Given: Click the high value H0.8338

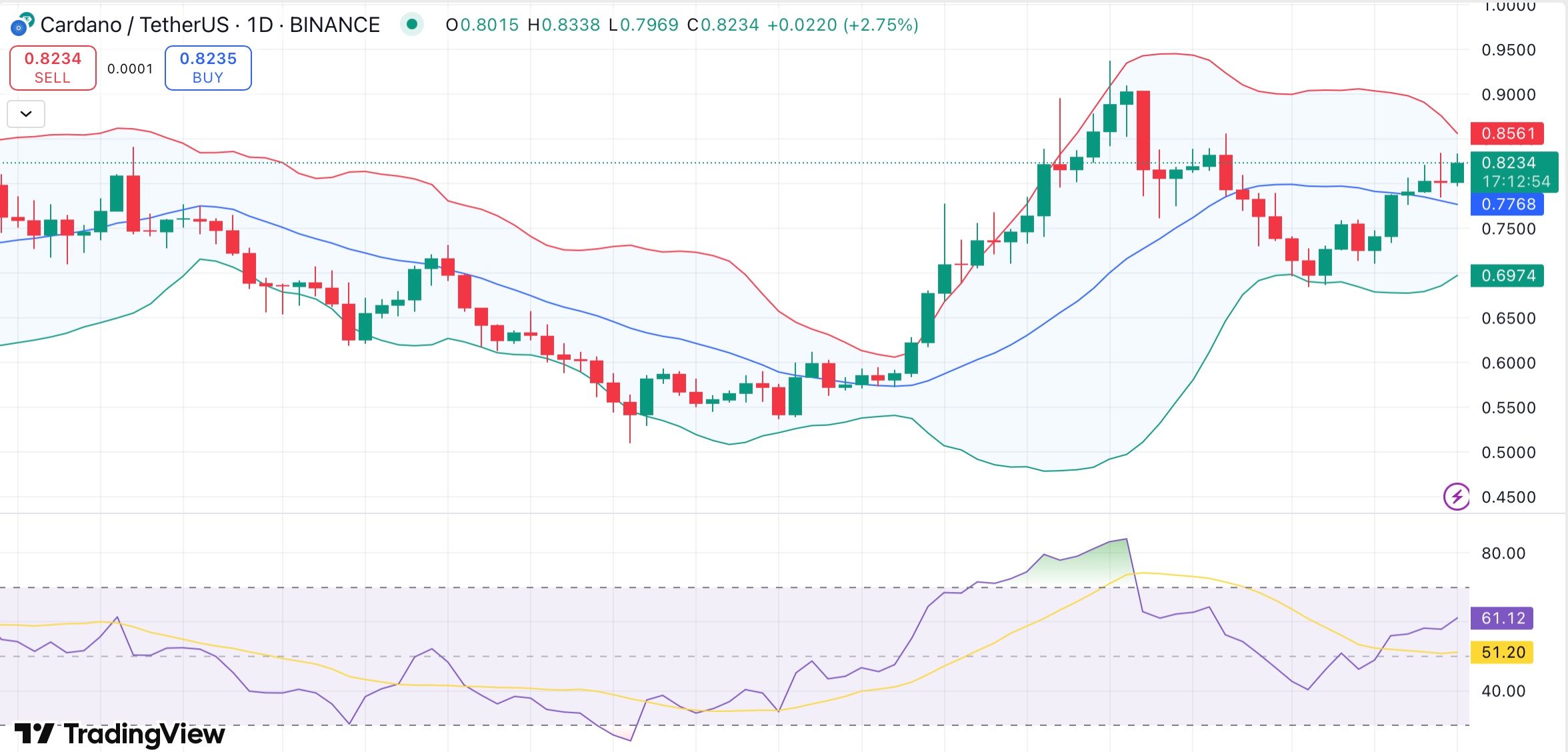Looking at the screenshot, I should pyautogui.click(x=564, y=25).
